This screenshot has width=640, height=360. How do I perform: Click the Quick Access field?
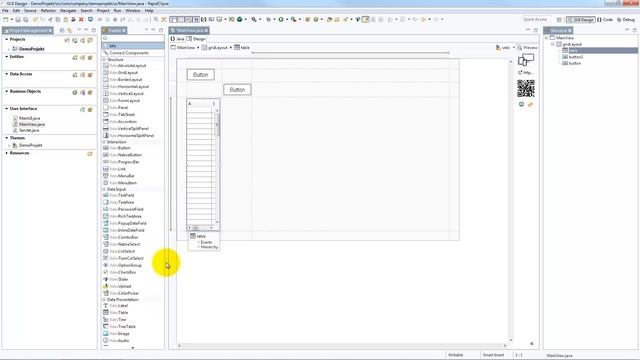click(x=535, y=20)
